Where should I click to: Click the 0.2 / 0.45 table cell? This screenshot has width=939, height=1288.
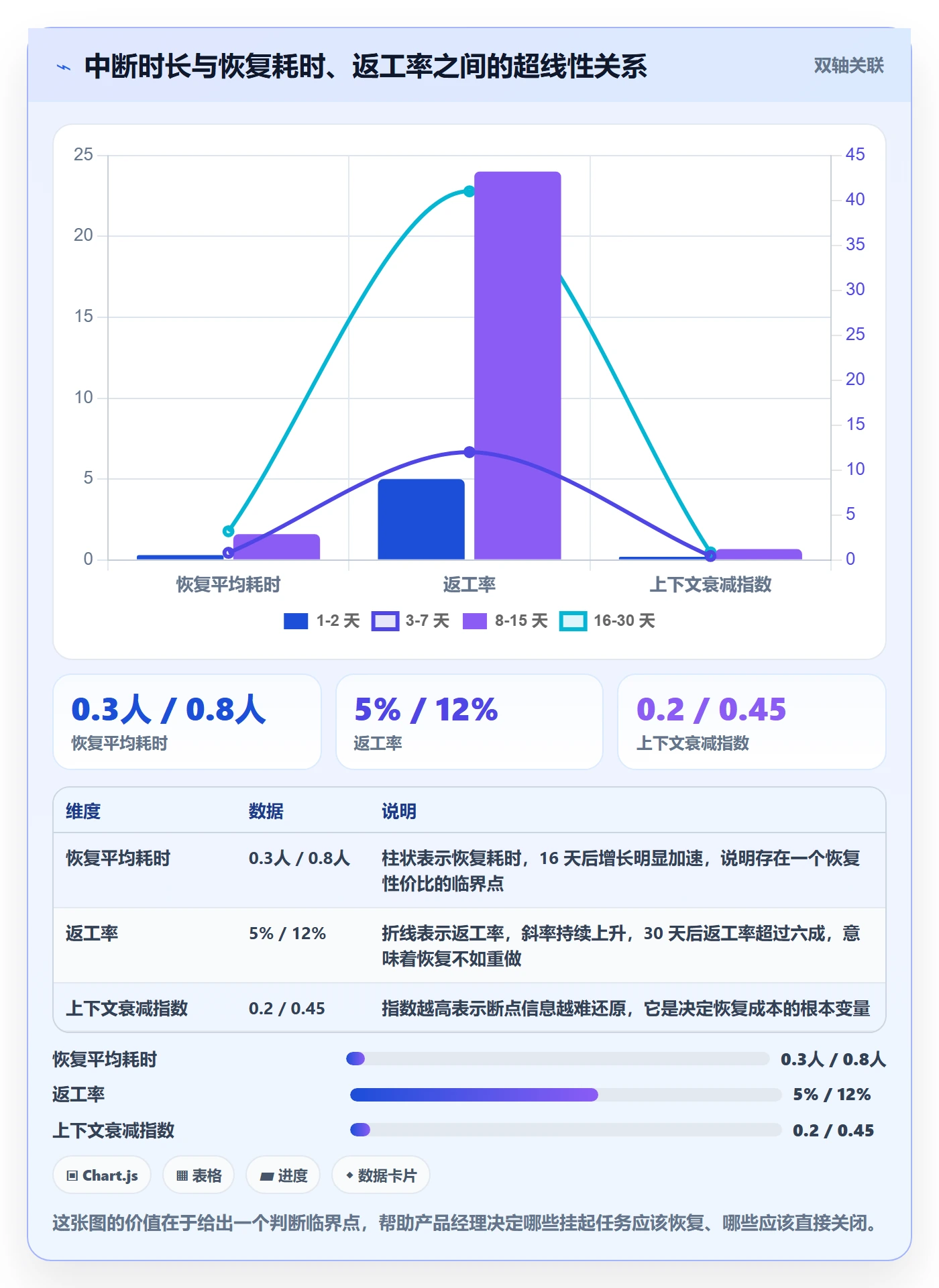[x=287, y=1008]
